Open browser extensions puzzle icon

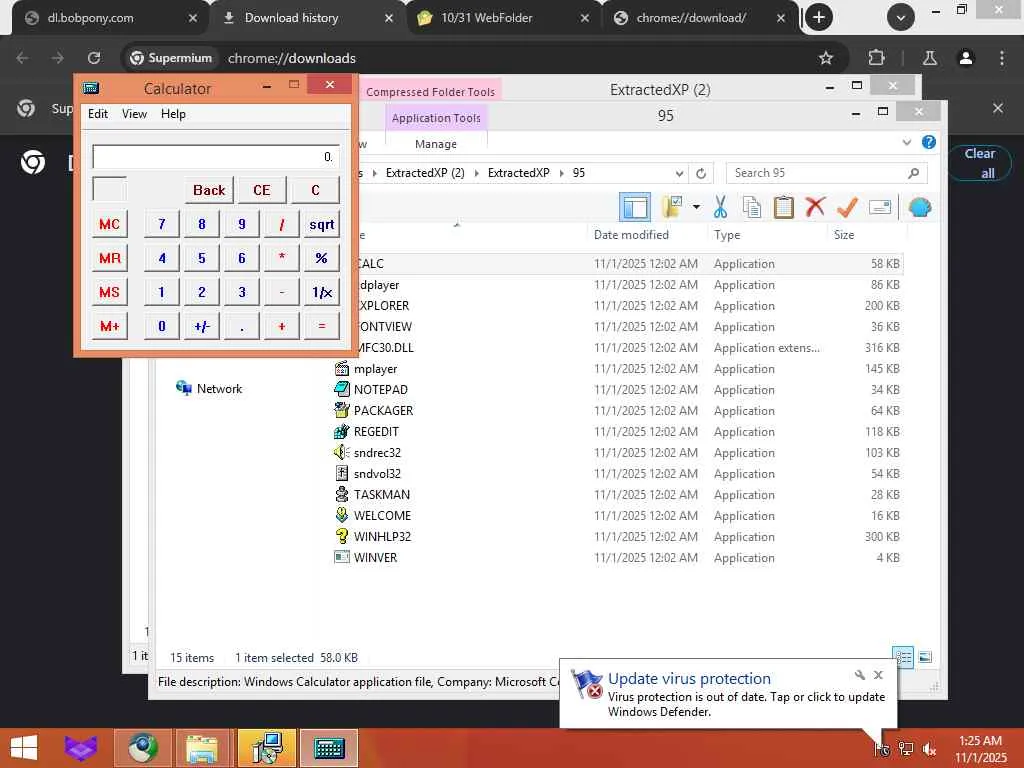pos(876,58)
